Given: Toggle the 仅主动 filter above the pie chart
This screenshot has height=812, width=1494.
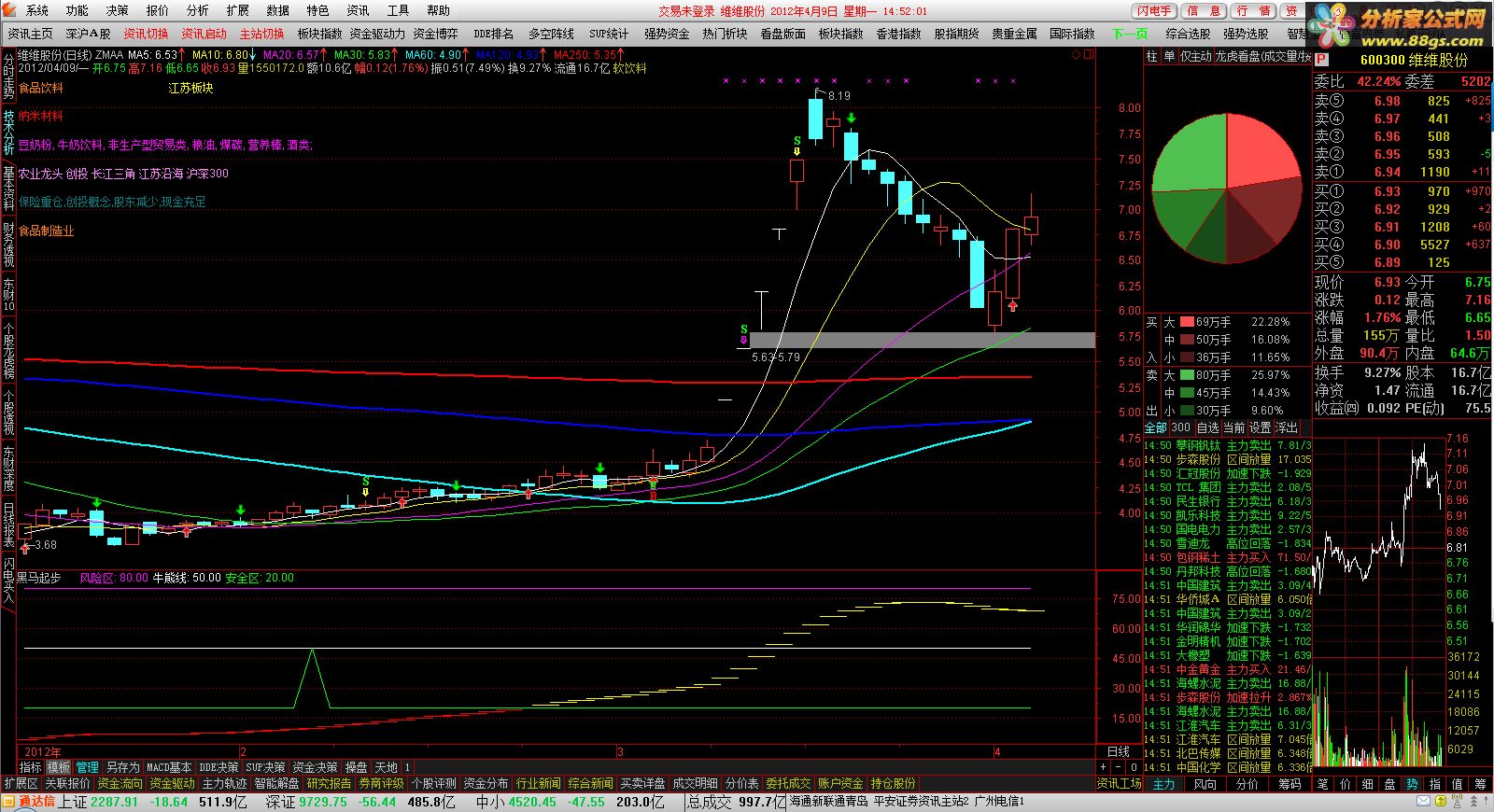Looking at the screenshot, I should (1195, 57).
